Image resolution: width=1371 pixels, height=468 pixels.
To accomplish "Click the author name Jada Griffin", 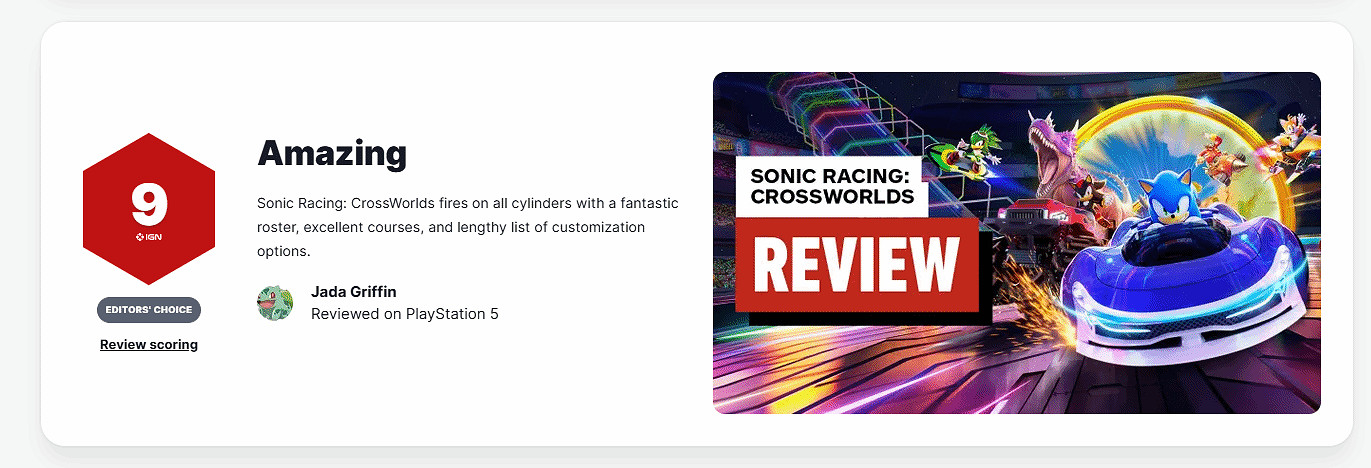I will pyautogui.click(x=354, y=292).
